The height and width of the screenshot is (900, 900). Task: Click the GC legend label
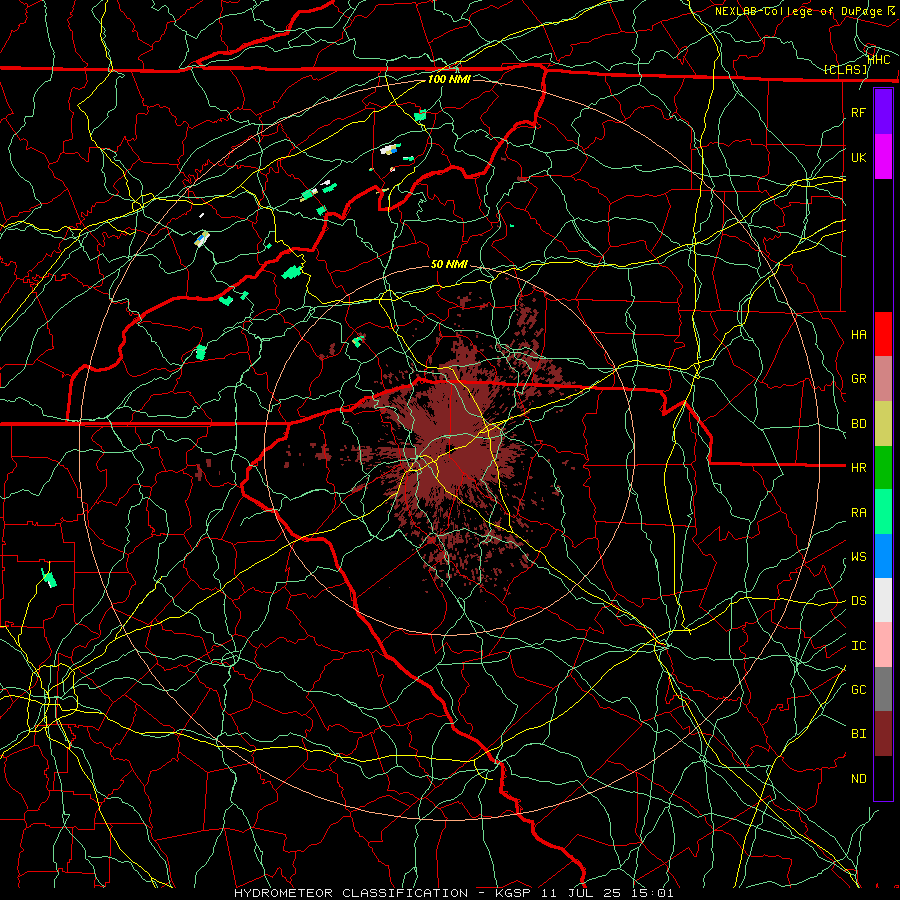coord(859,690)
